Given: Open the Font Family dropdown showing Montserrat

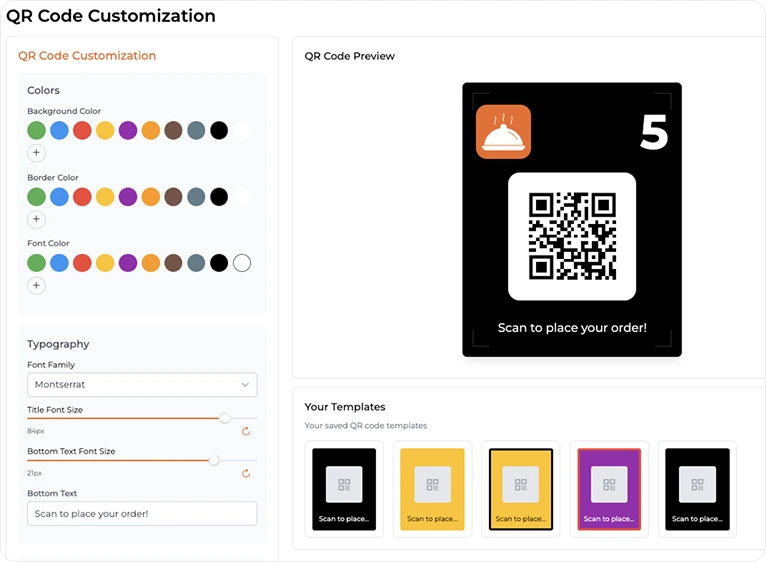Looking at the screenshot, I should click(x=142, y=385).
